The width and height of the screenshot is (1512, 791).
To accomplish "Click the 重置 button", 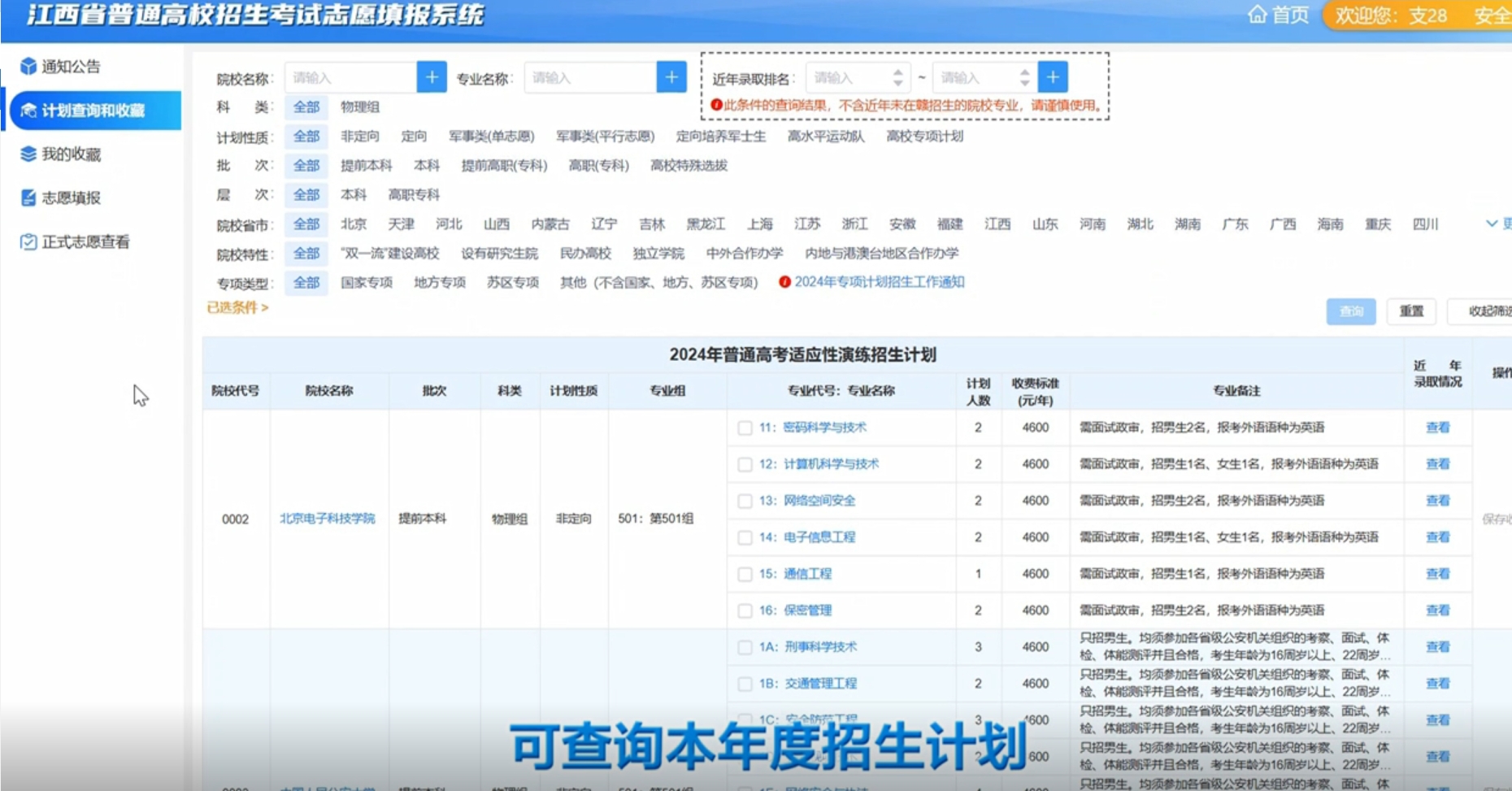I will pyautogui.click(x=1411, y=311).
